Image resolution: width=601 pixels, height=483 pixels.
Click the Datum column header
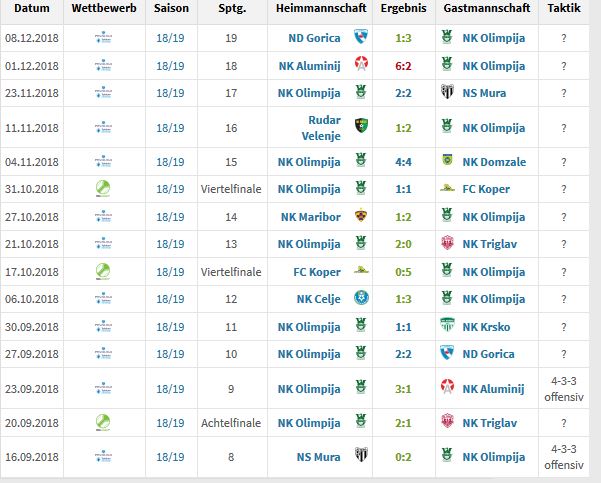pos(32,8)
